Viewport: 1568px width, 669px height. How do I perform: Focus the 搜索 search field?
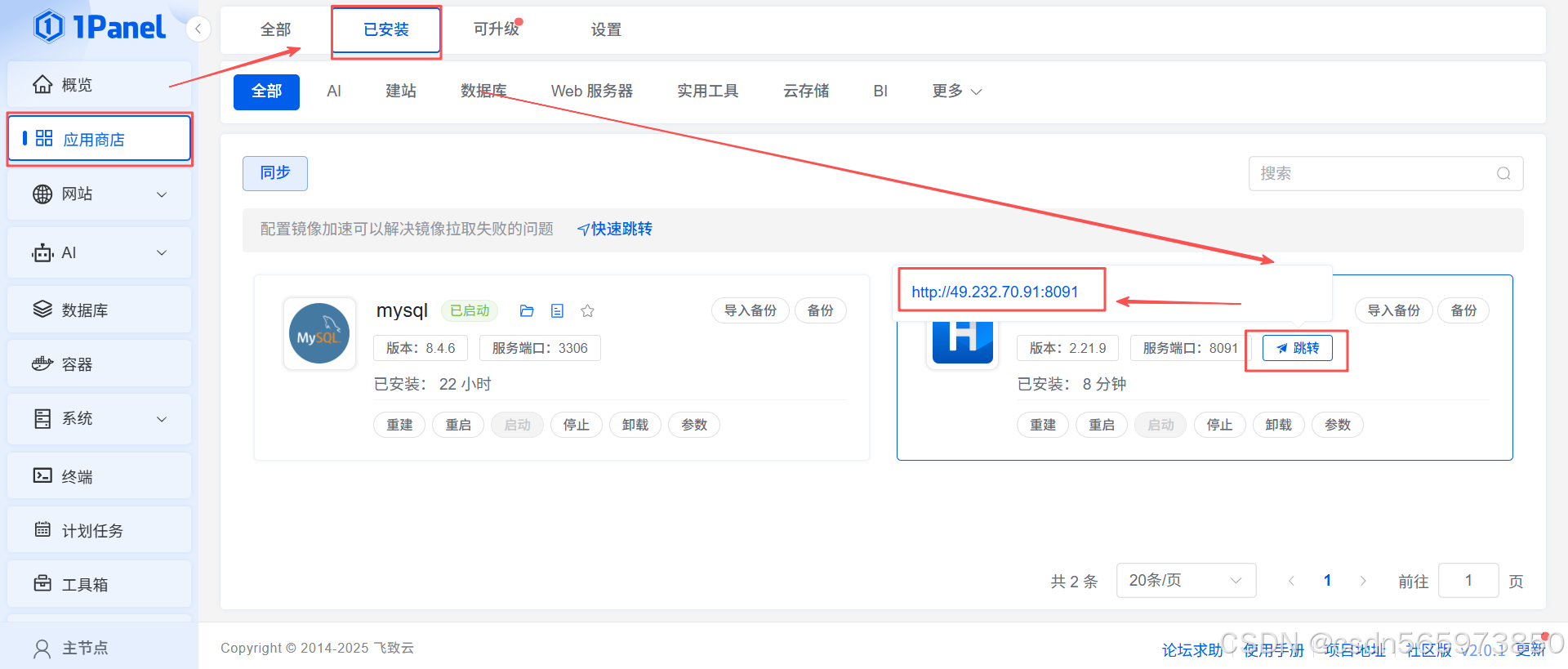coord(1385,173)
